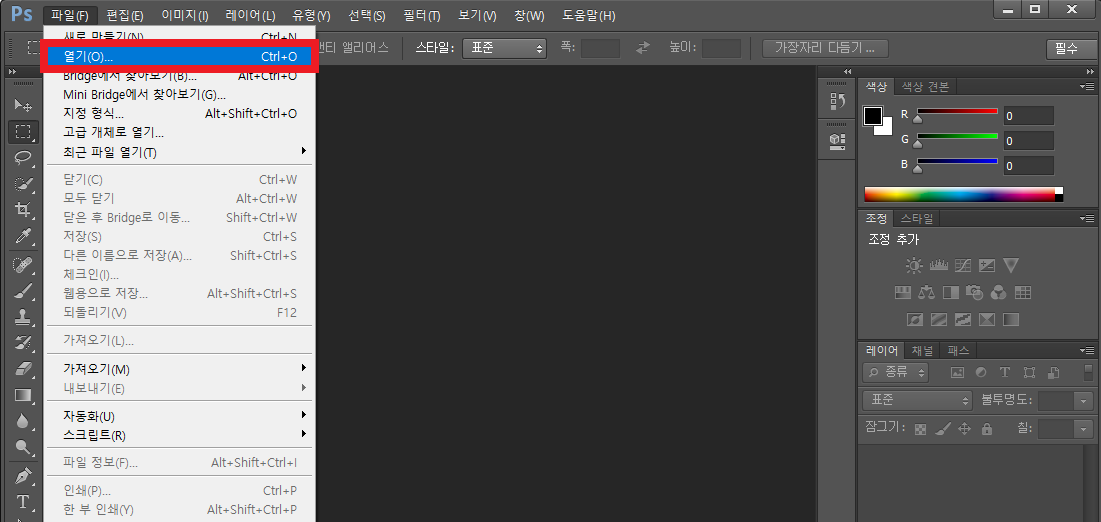1101x522 pixels.
Task: Add a Brightness/Contrast adjustment (sun icon)
Action: click(914, 266)
